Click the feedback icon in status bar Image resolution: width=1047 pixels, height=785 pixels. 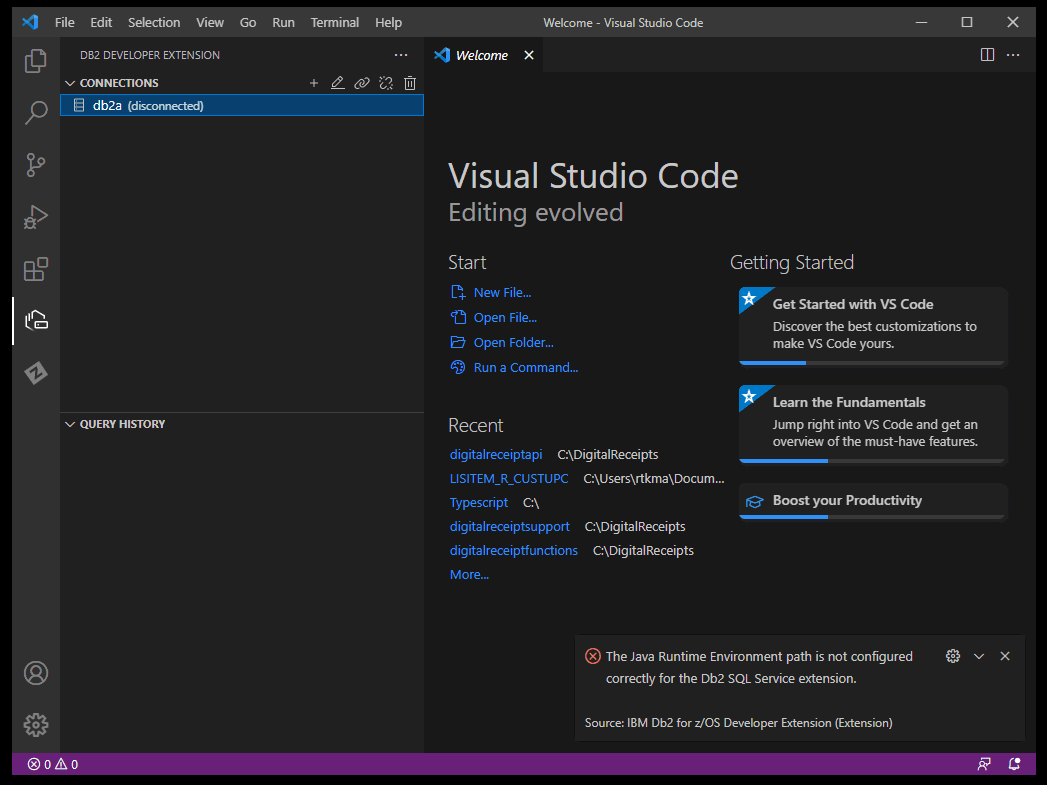point(984,764)
